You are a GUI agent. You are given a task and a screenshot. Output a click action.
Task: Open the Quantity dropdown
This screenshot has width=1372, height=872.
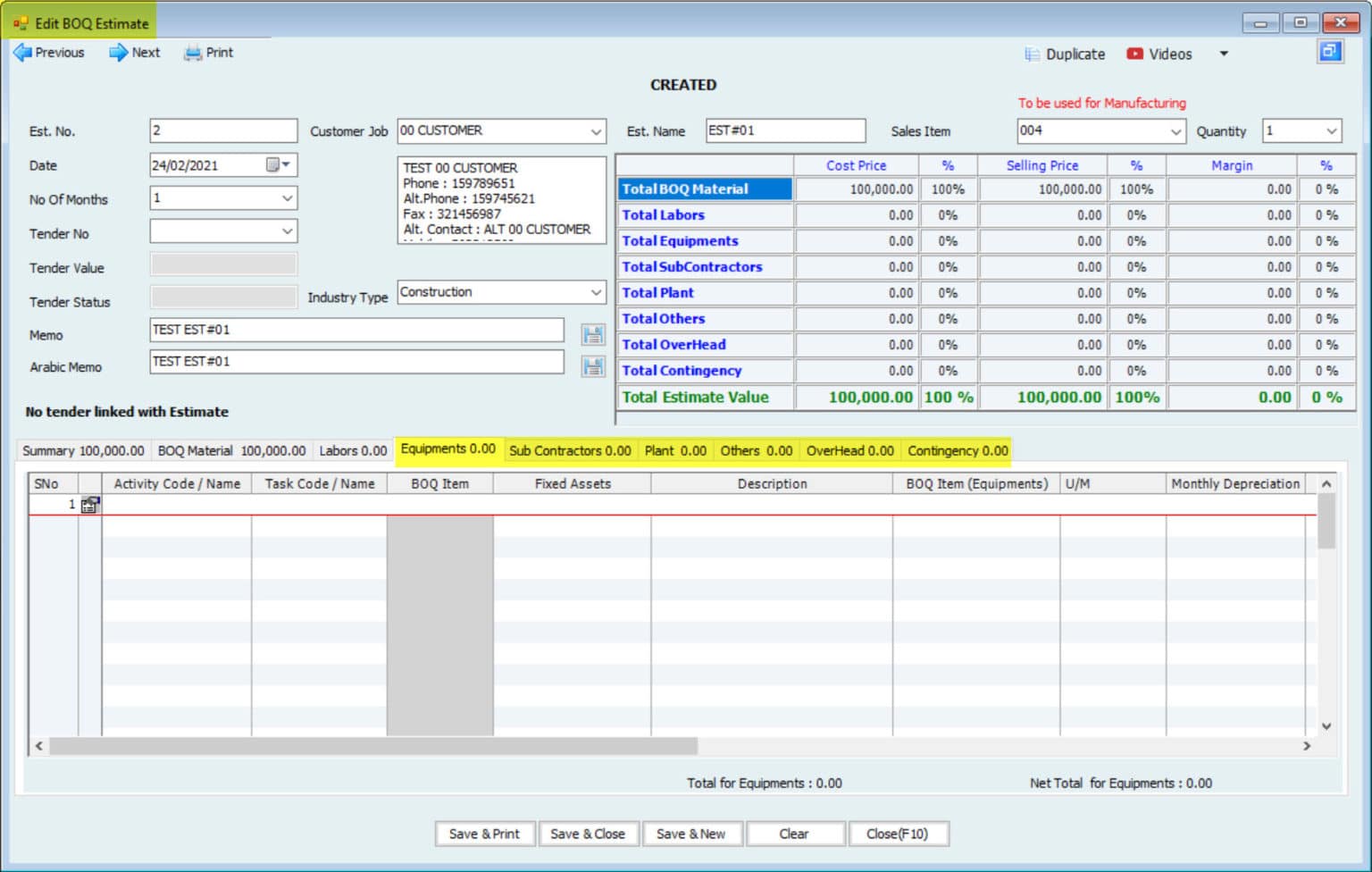click(x=1332, y=131)
